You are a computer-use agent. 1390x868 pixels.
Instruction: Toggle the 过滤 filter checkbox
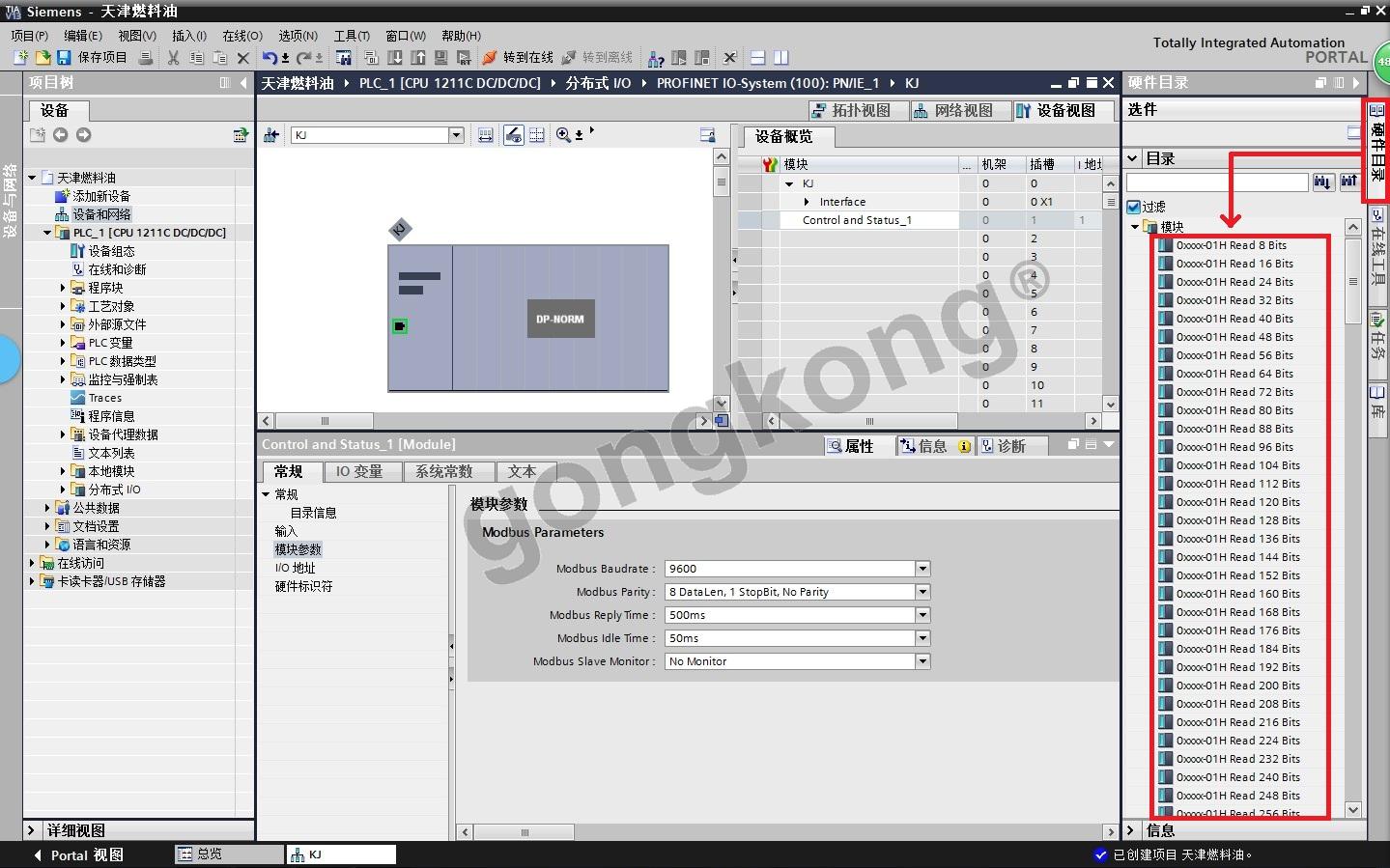(1134, 207)
